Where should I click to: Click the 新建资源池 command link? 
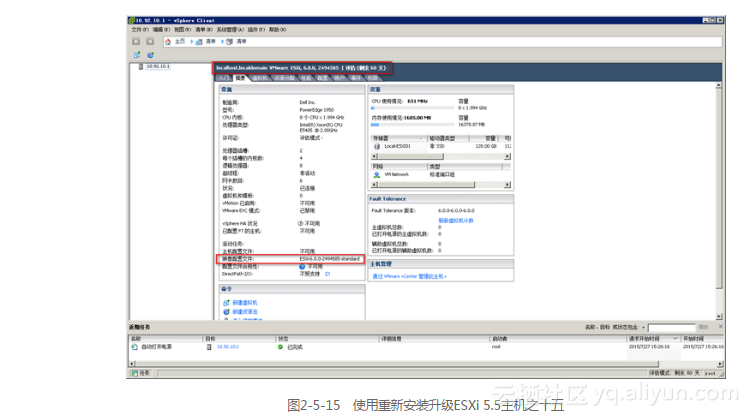[x=245, y=312]
